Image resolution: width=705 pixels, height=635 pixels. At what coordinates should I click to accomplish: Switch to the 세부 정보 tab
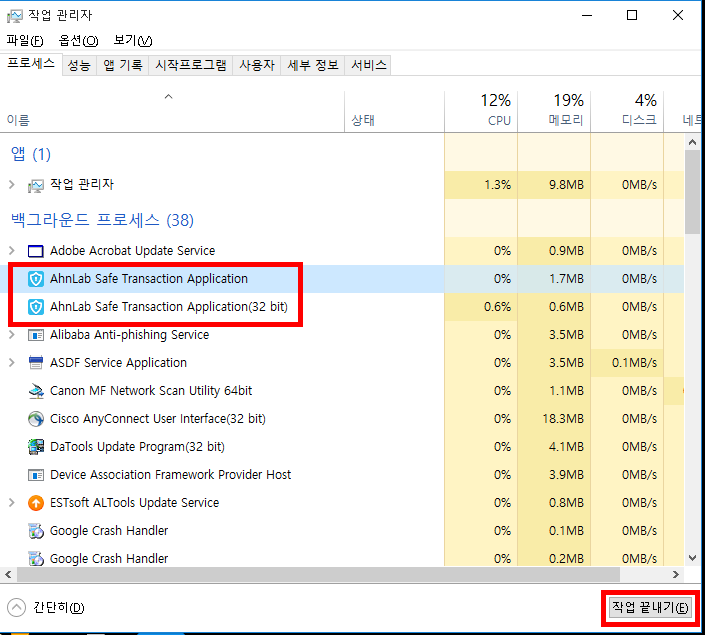(x=312, y=66)
